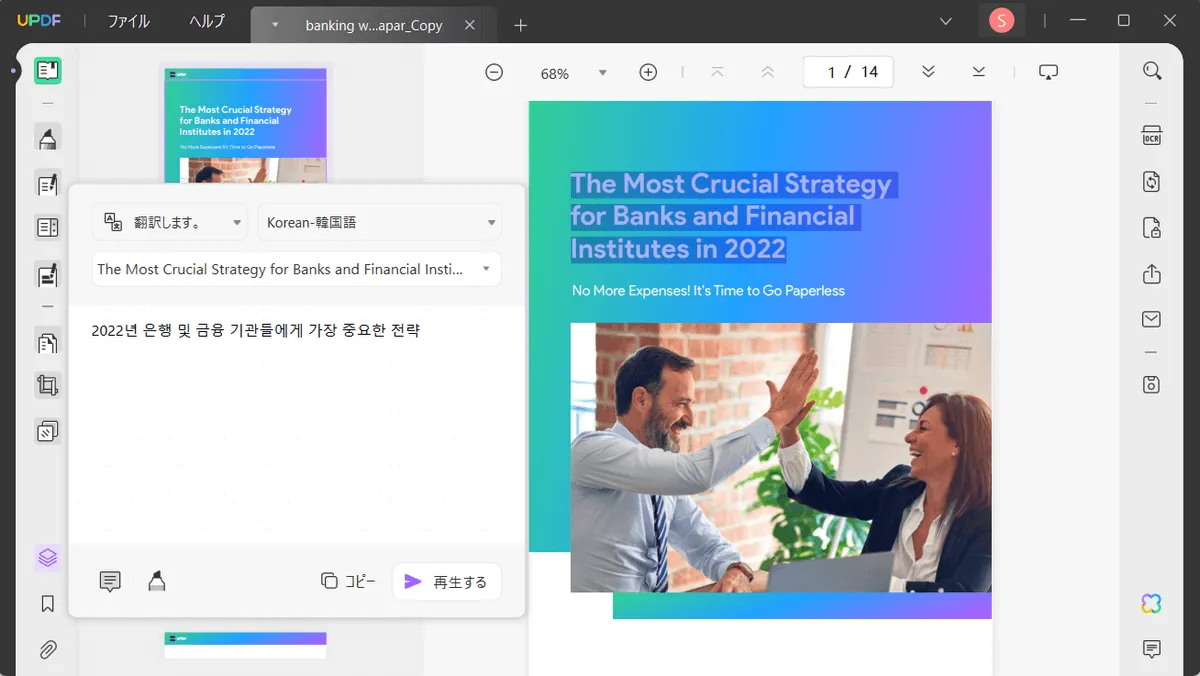Open the ファイル menu
This screenshot has height=676, width=1200.
[128, 21]
